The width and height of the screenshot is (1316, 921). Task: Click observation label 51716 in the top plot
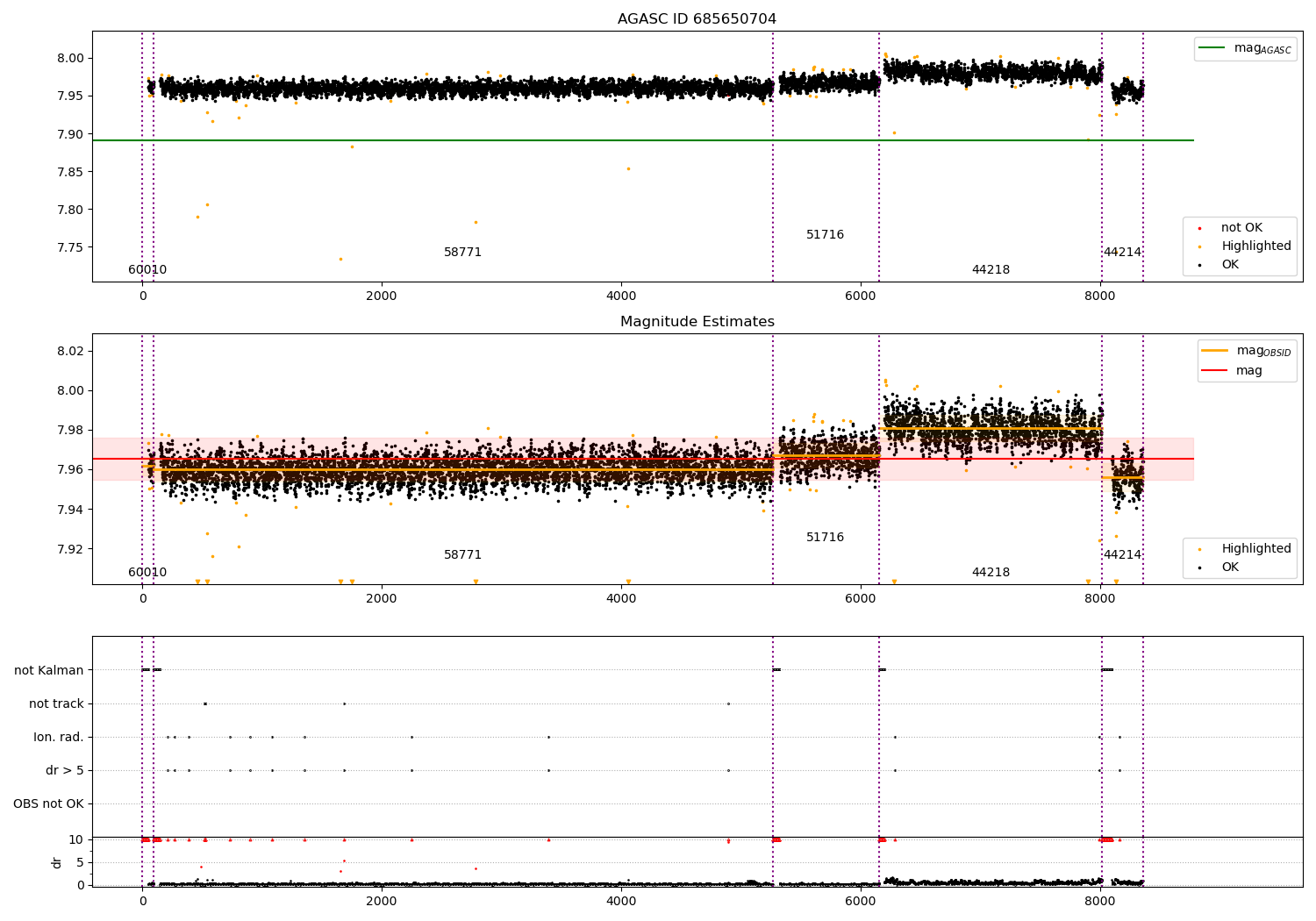click(825, 235)
